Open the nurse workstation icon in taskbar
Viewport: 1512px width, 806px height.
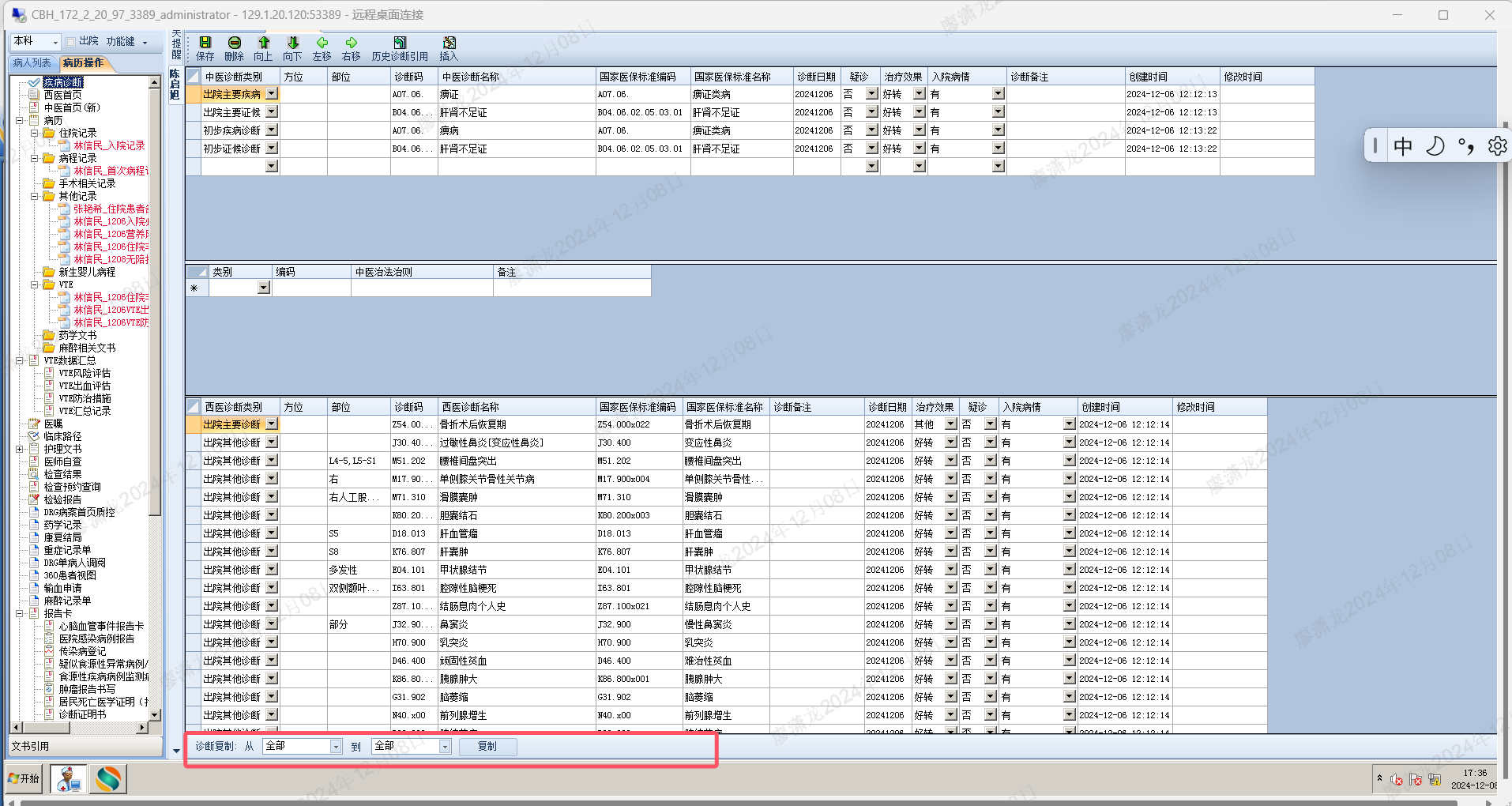tap(69, 779)
